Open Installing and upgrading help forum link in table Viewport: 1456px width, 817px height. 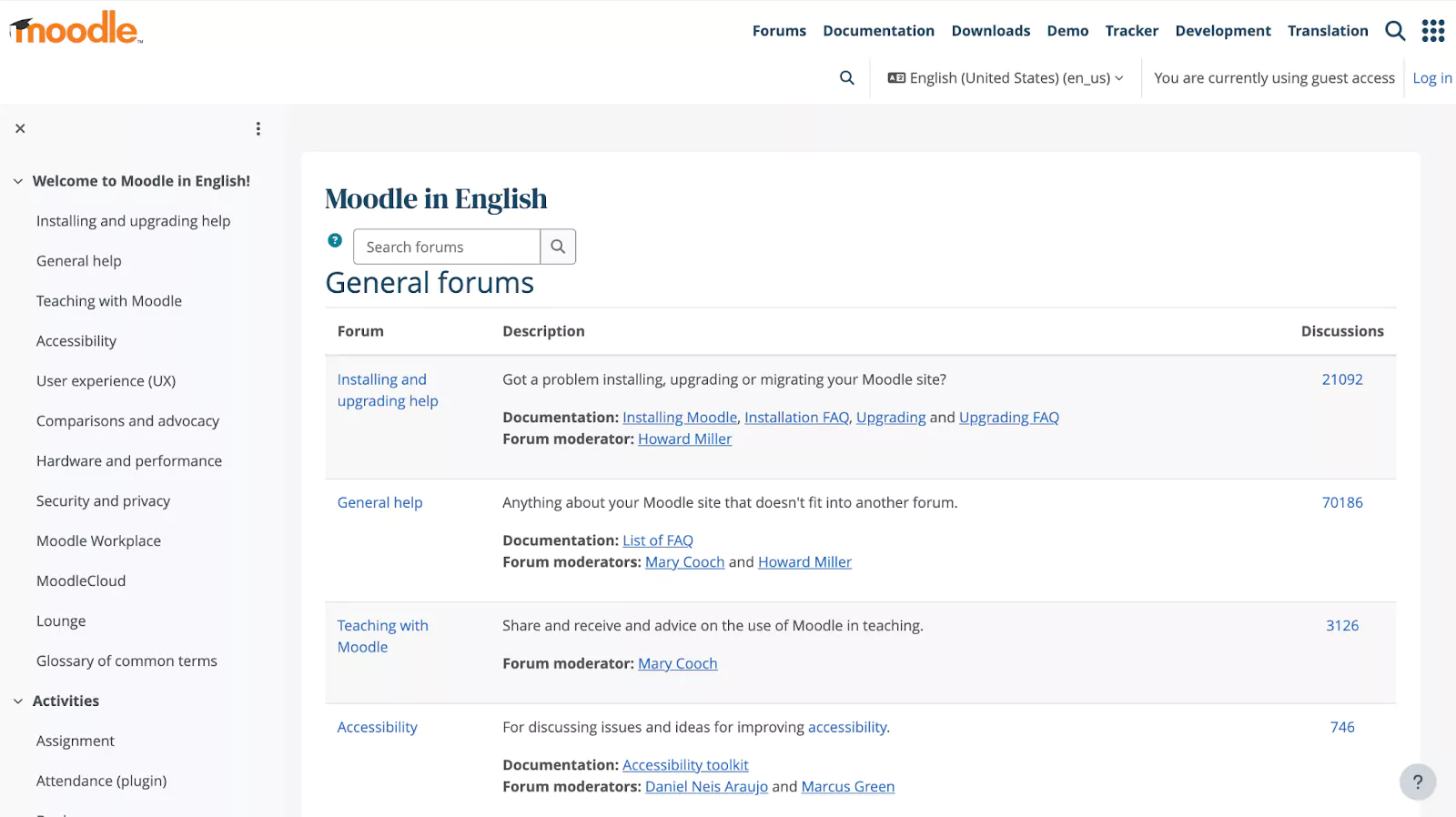pyautogui.click(x=388, y=390)
